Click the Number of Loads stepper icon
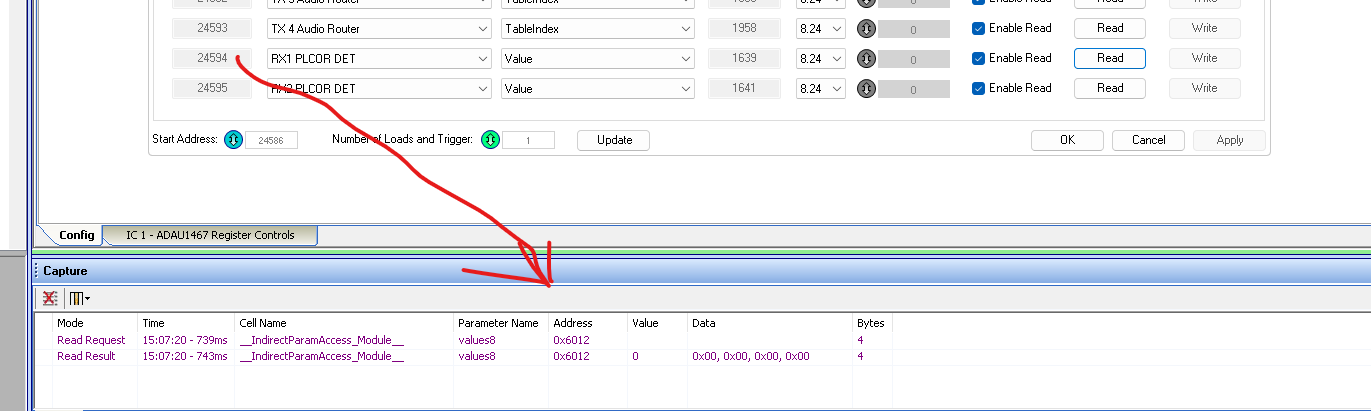This screenshot has width=1371, height=411. pos(490,140)
